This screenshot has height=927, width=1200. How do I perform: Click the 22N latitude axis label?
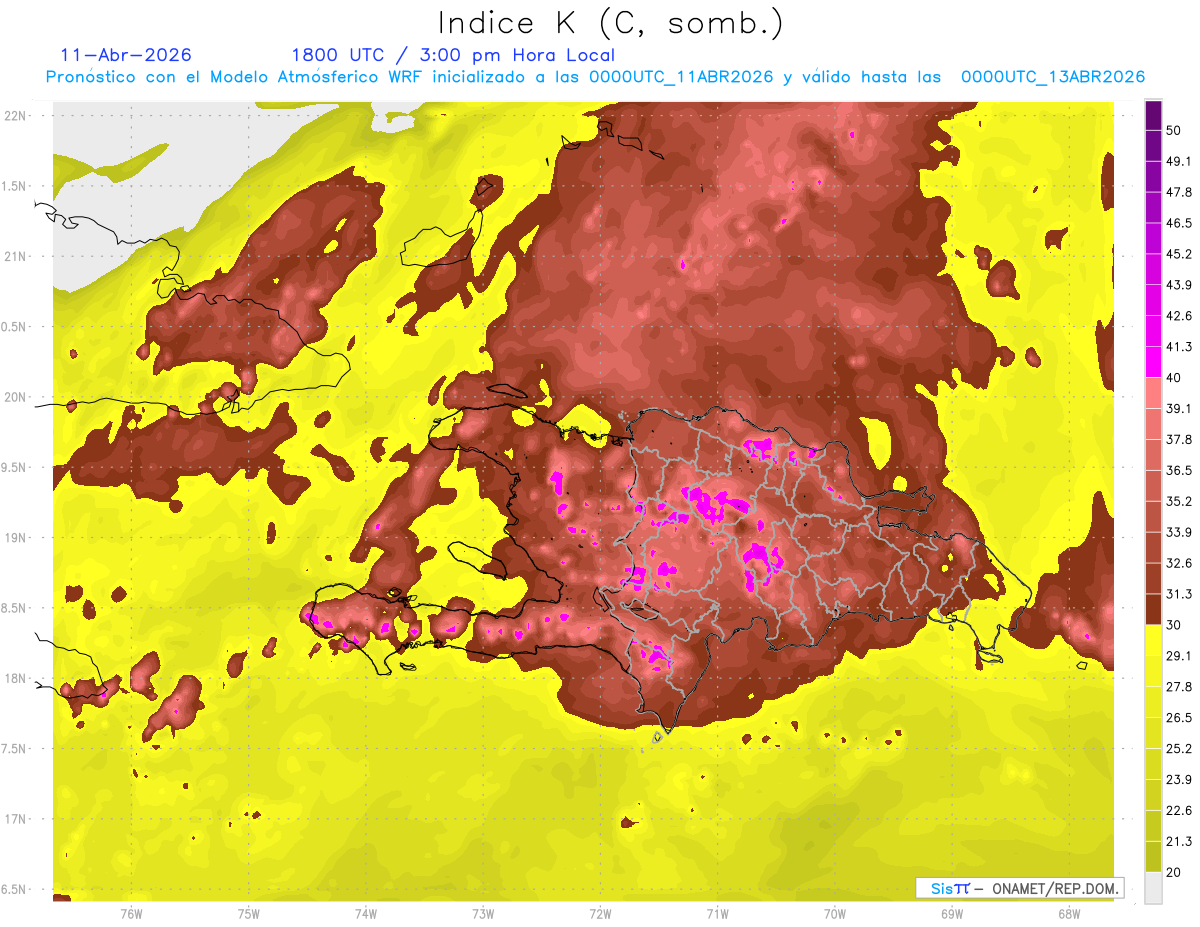17,116
